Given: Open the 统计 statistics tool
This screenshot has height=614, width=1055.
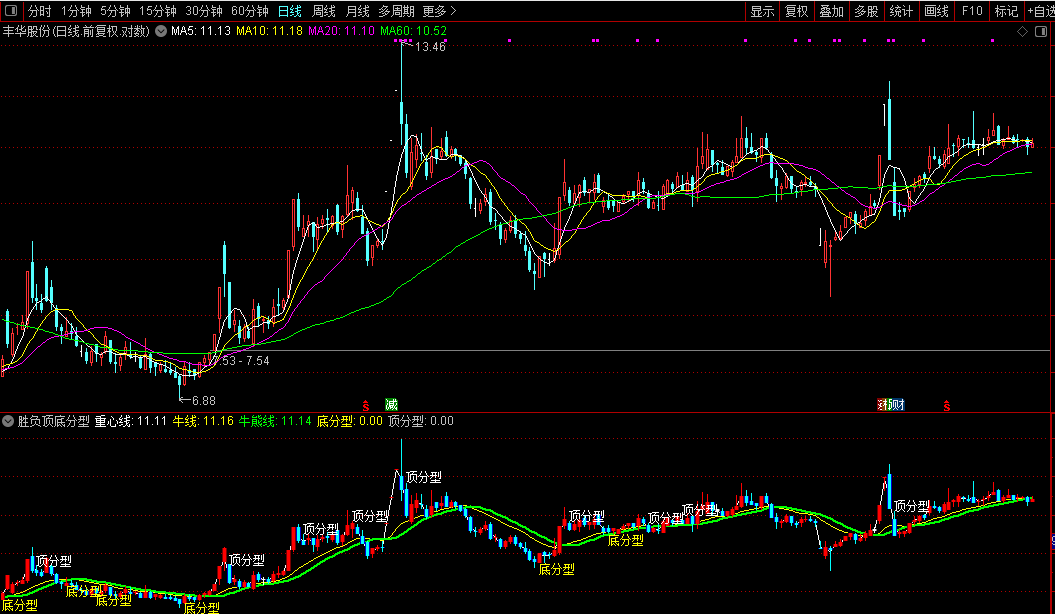Looking at the screenshot, I should coord(902,11).
